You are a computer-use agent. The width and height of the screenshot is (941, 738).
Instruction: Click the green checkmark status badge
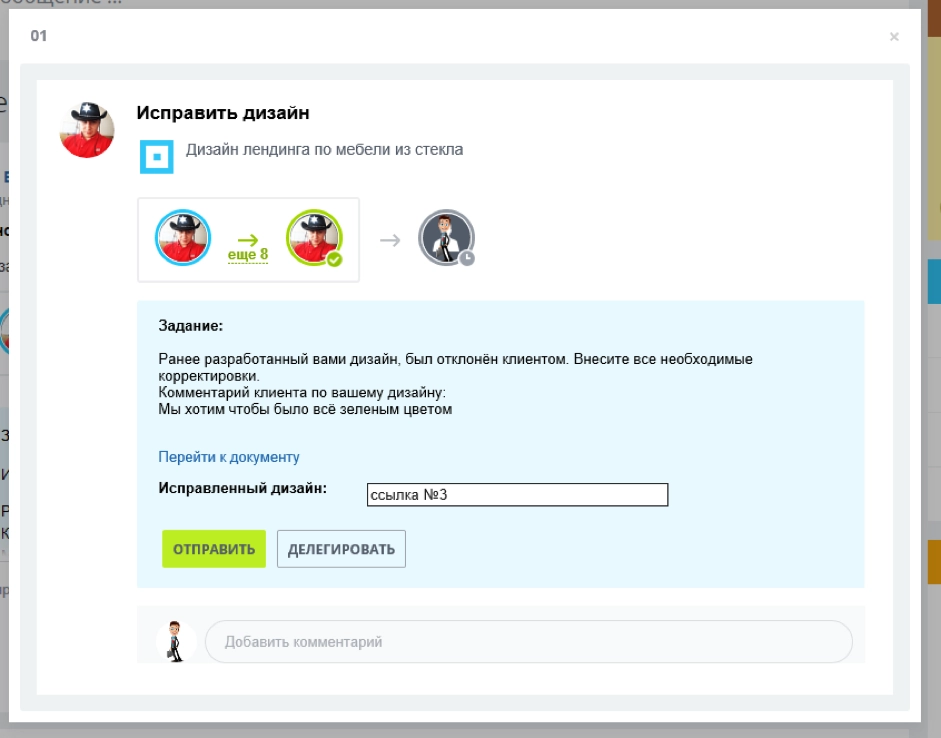click(x=335, y=260)
